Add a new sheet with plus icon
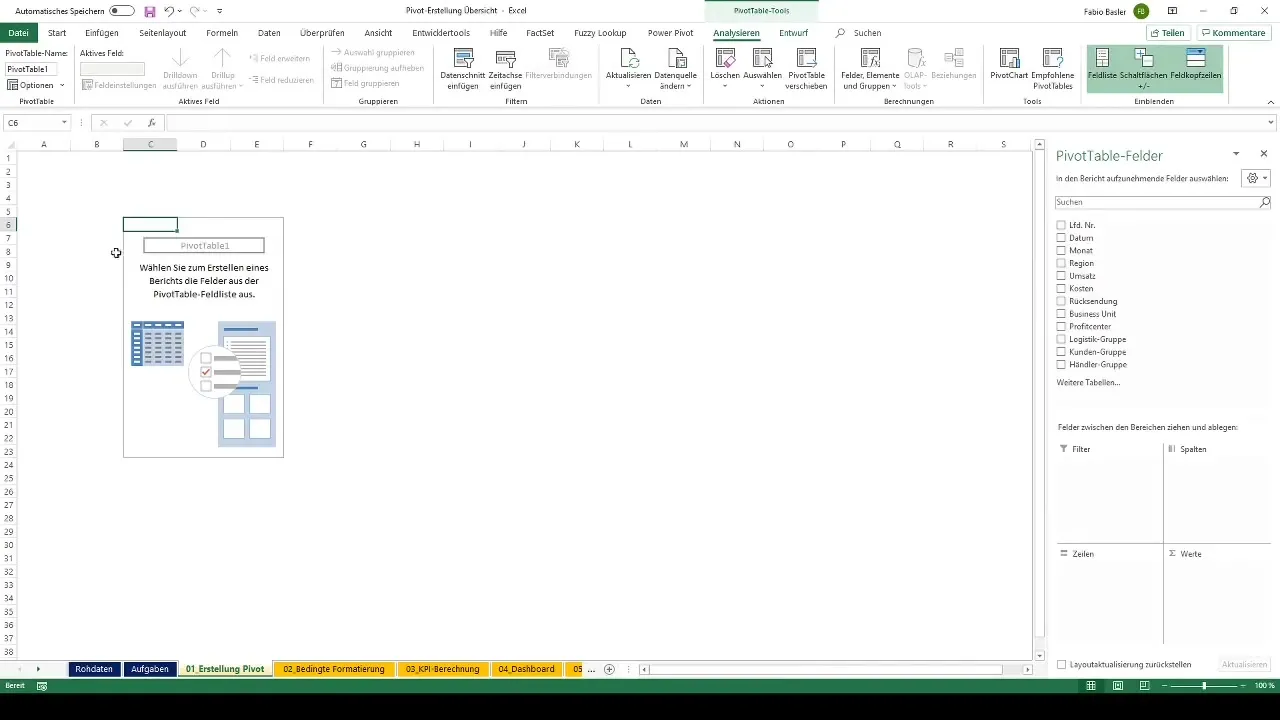Screen dimensions: 1280x720 tap(609, 669)
